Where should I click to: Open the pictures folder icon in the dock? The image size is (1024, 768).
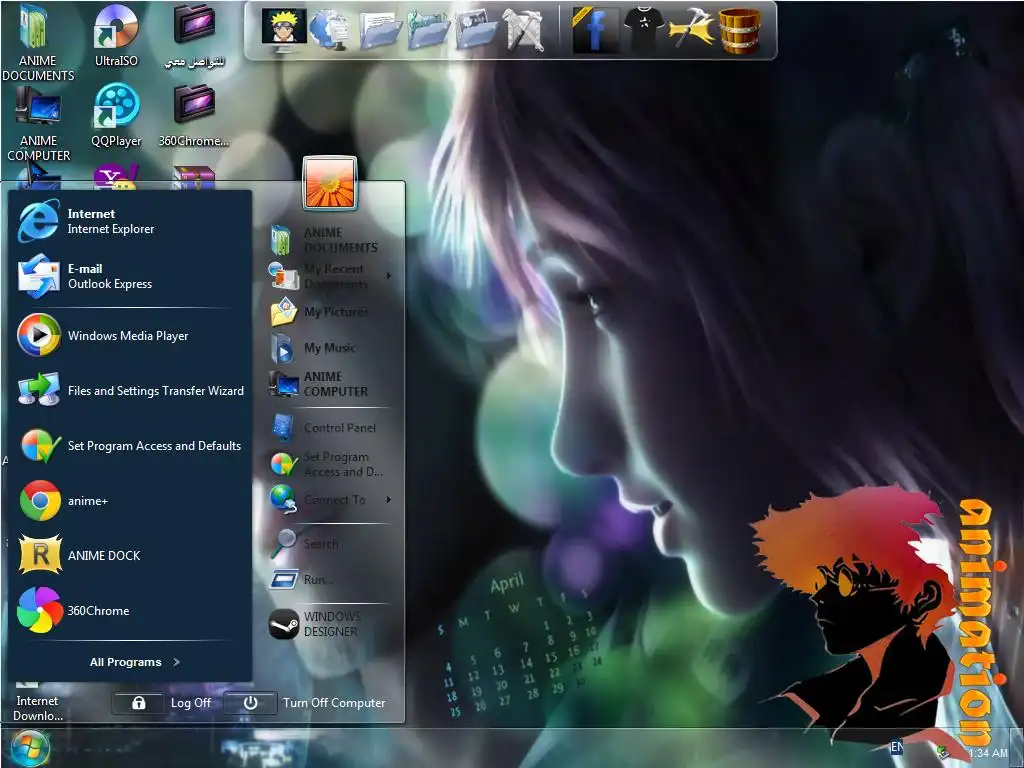(476, 30)
